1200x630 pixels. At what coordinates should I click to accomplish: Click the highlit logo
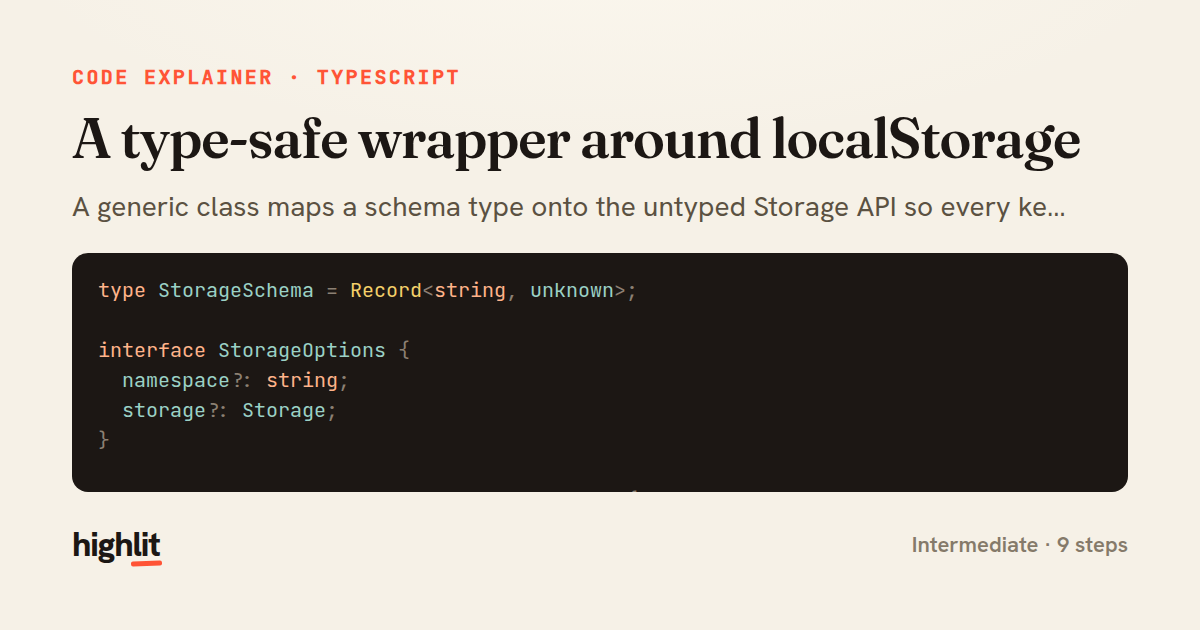point(117,546)
